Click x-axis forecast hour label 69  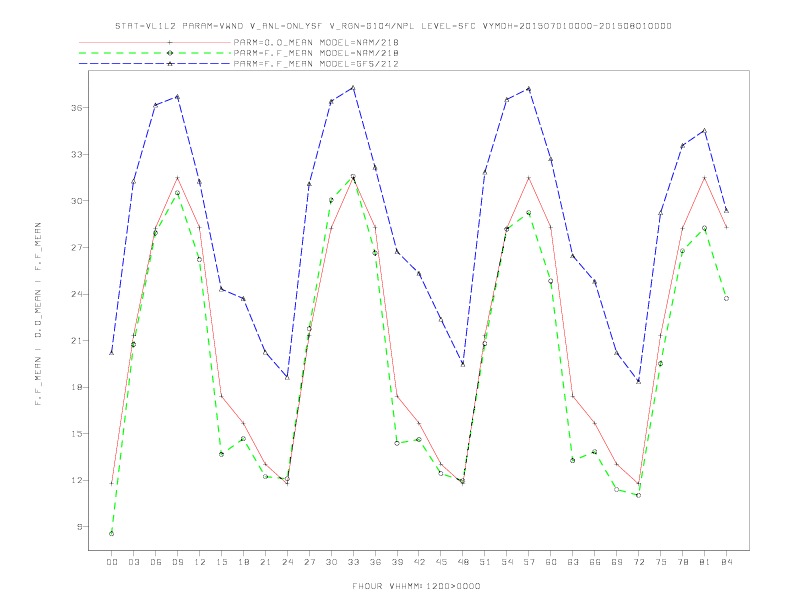617,562
